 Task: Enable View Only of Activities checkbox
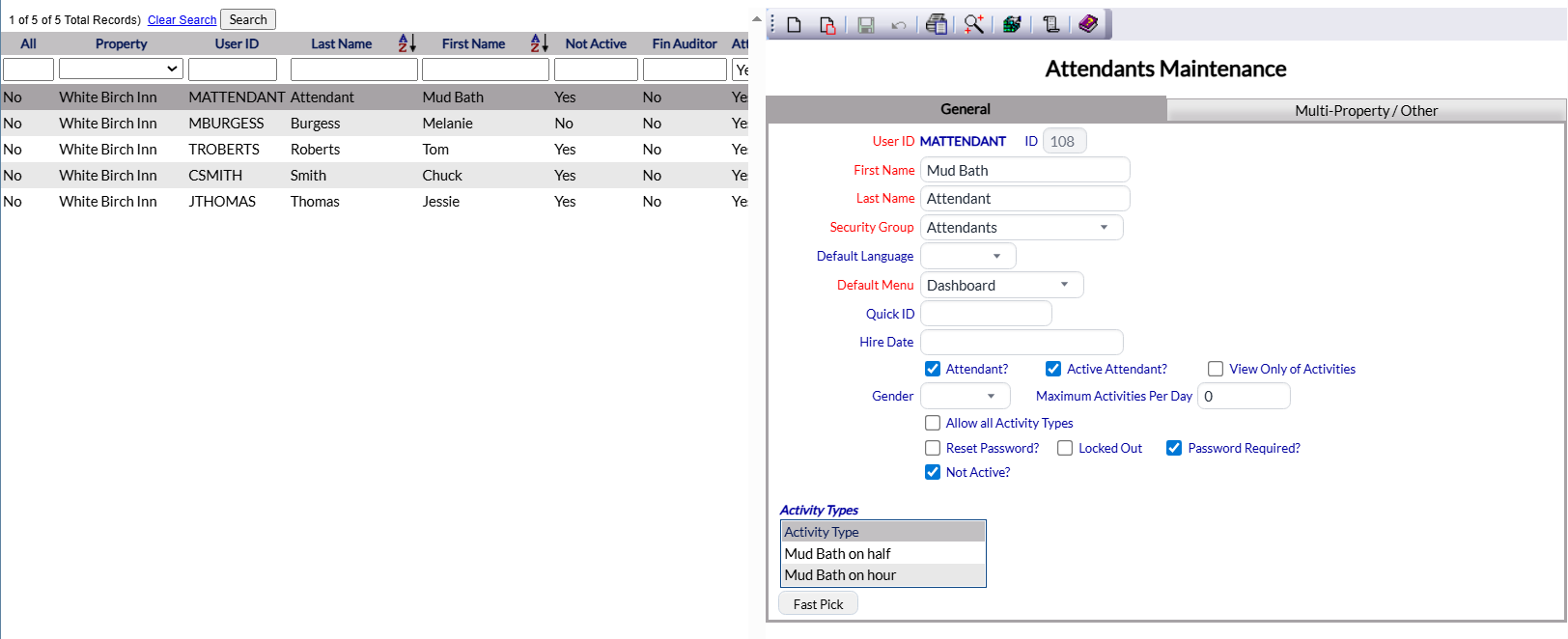(1216, 370)
